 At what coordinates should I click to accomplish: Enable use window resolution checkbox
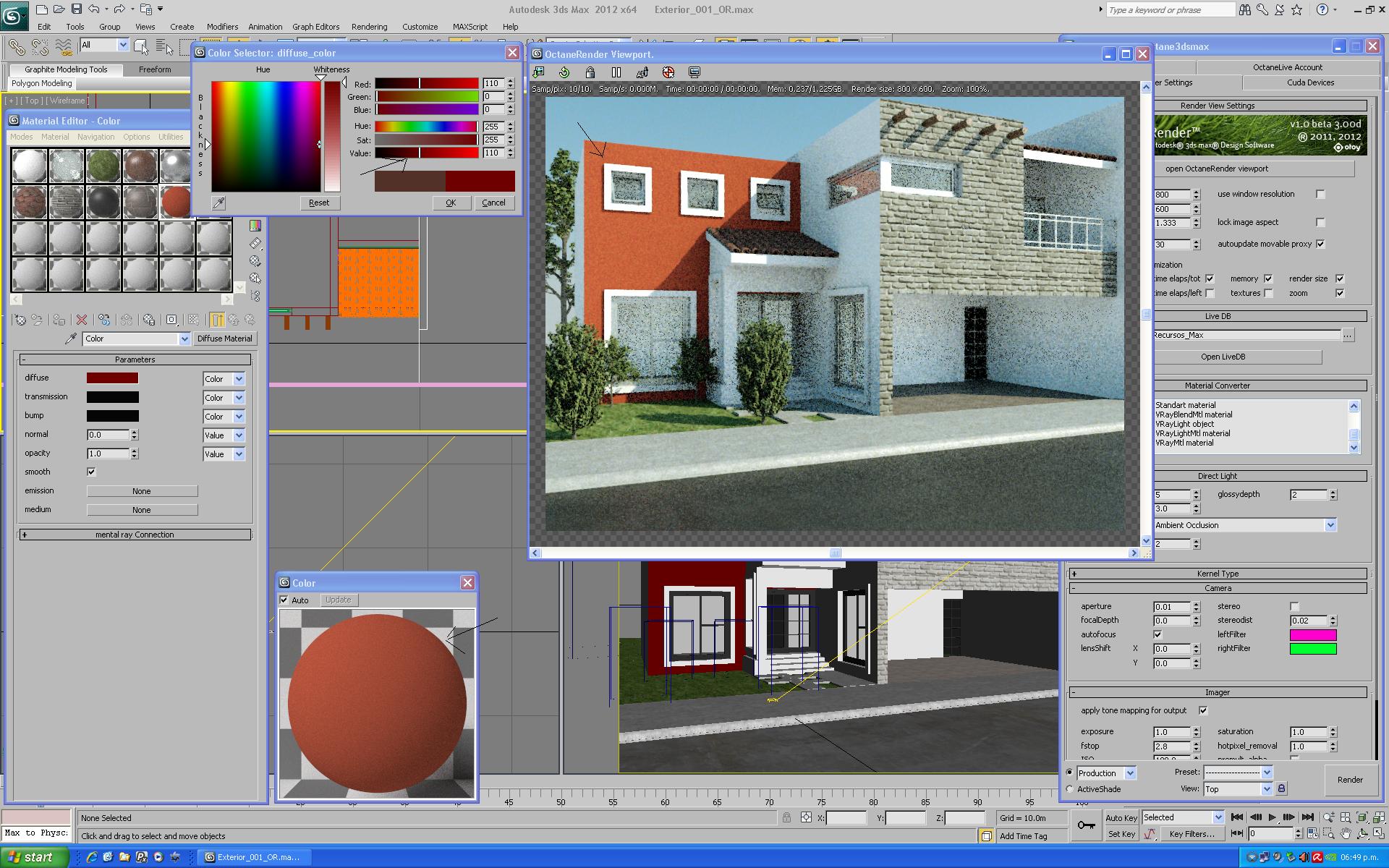coord(1320,194)
